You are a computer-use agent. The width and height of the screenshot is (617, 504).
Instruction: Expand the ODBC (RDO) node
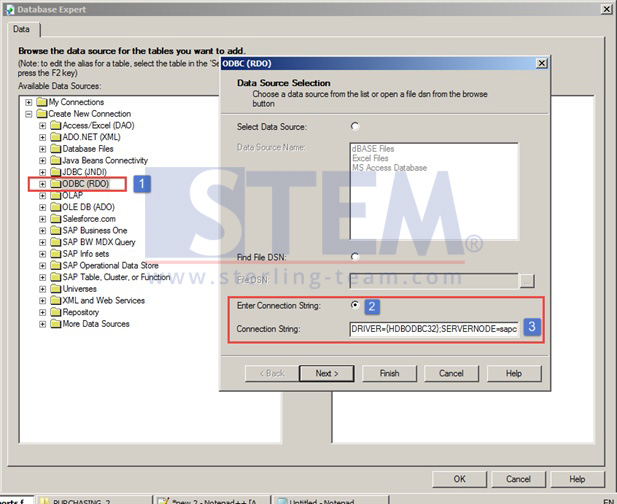(x=42, y=184)
